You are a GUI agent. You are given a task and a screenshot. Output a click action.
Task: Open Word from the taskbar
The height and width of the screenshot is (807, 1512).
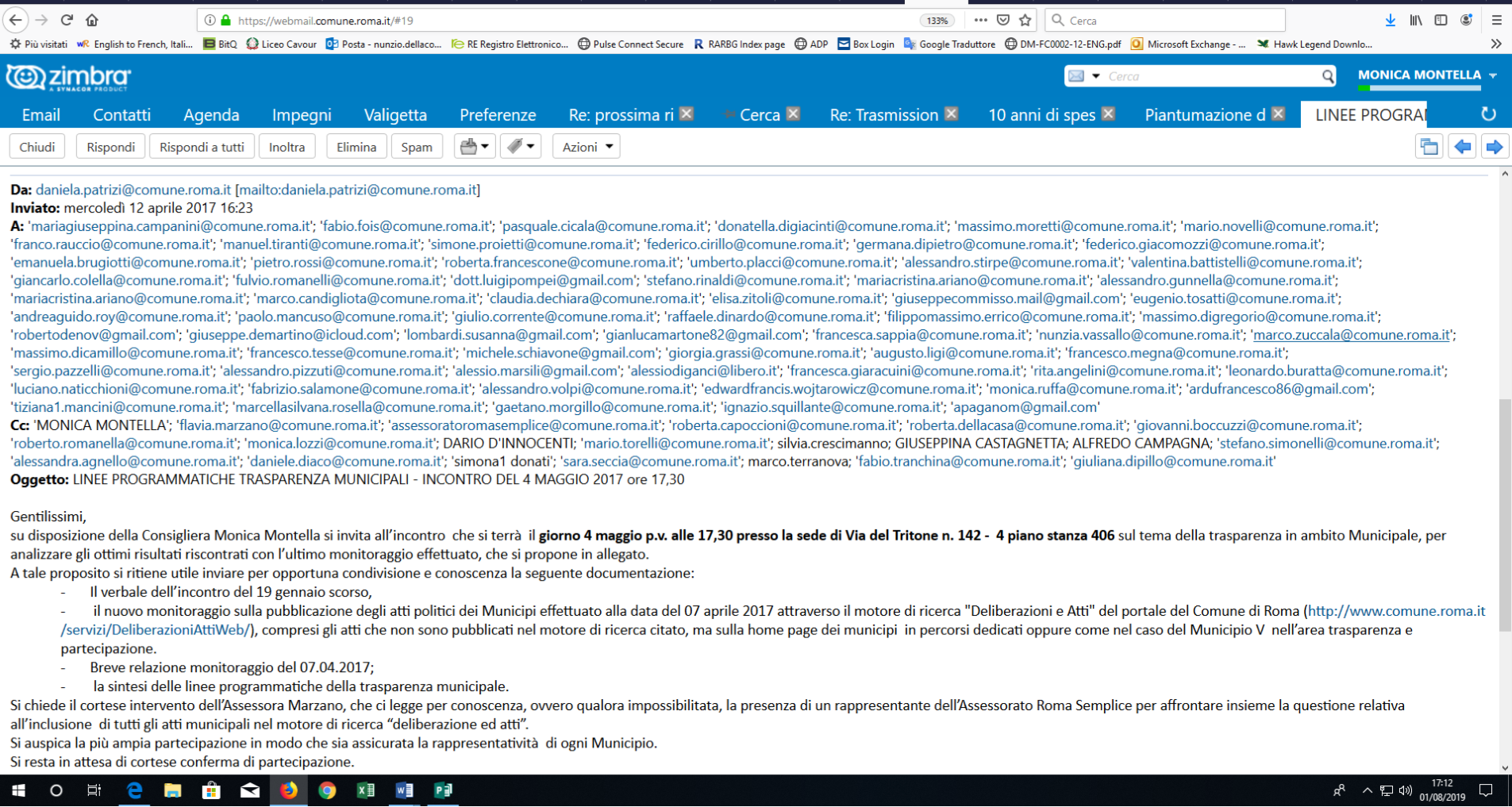[x=404, y=790]
